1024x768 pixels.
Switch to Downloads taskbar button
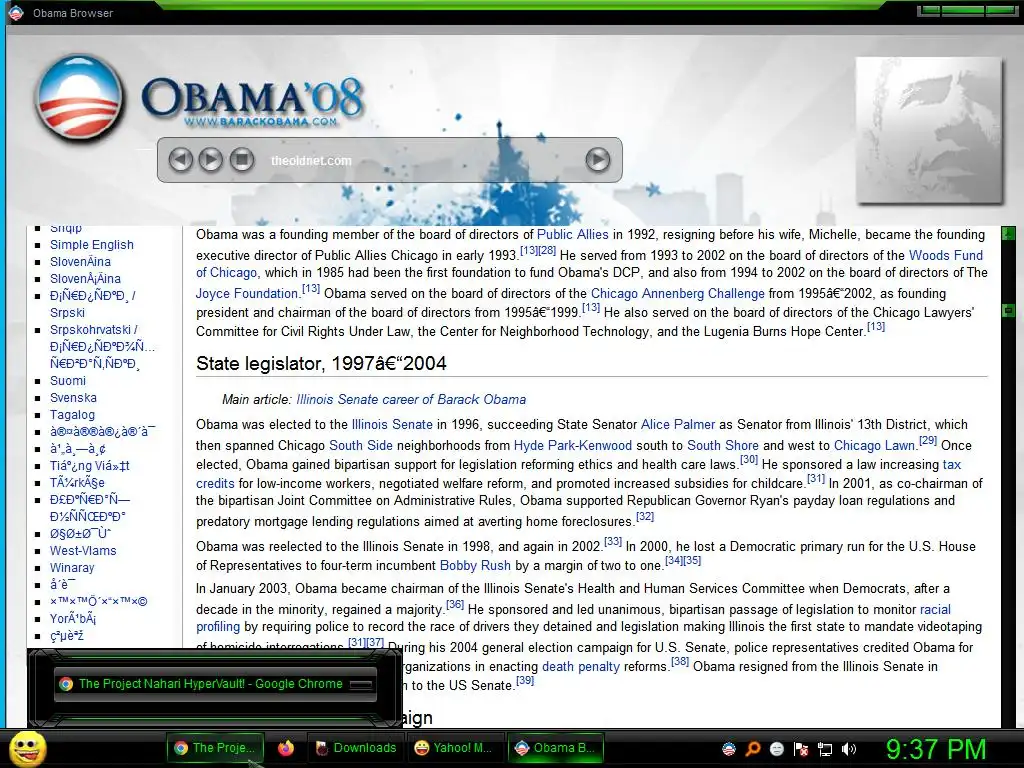point(357,748)
